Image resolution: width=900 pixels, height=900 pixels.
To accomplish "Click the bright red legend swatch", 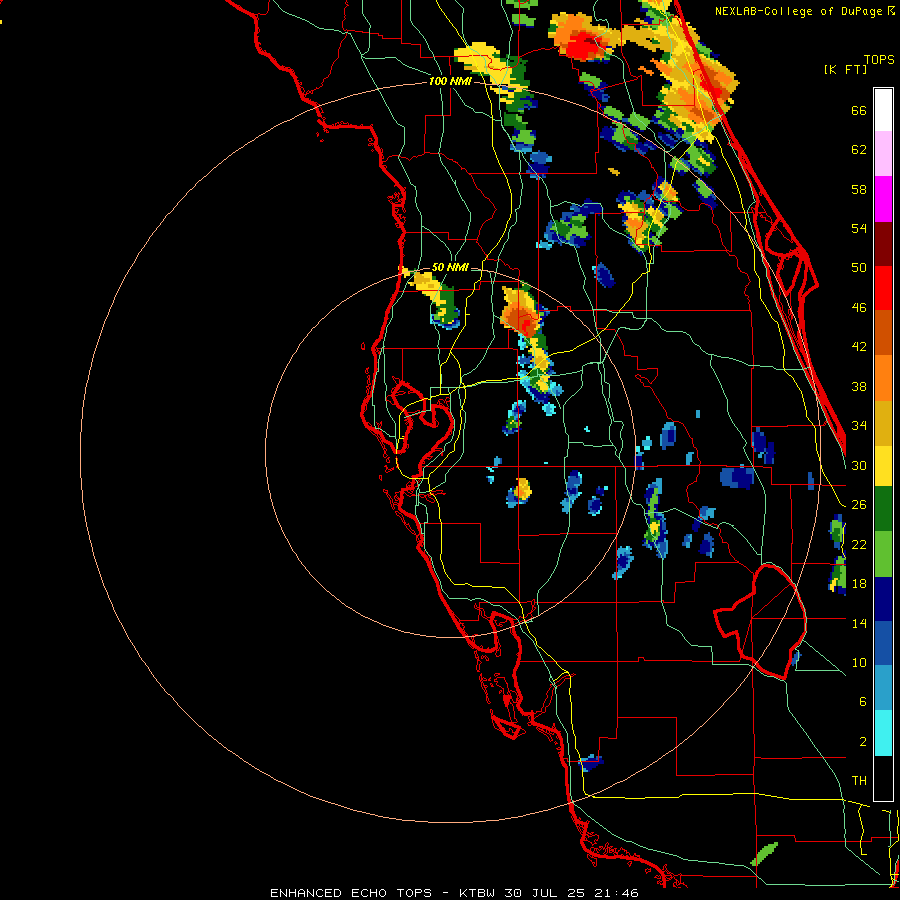I will tap(883, 288).
